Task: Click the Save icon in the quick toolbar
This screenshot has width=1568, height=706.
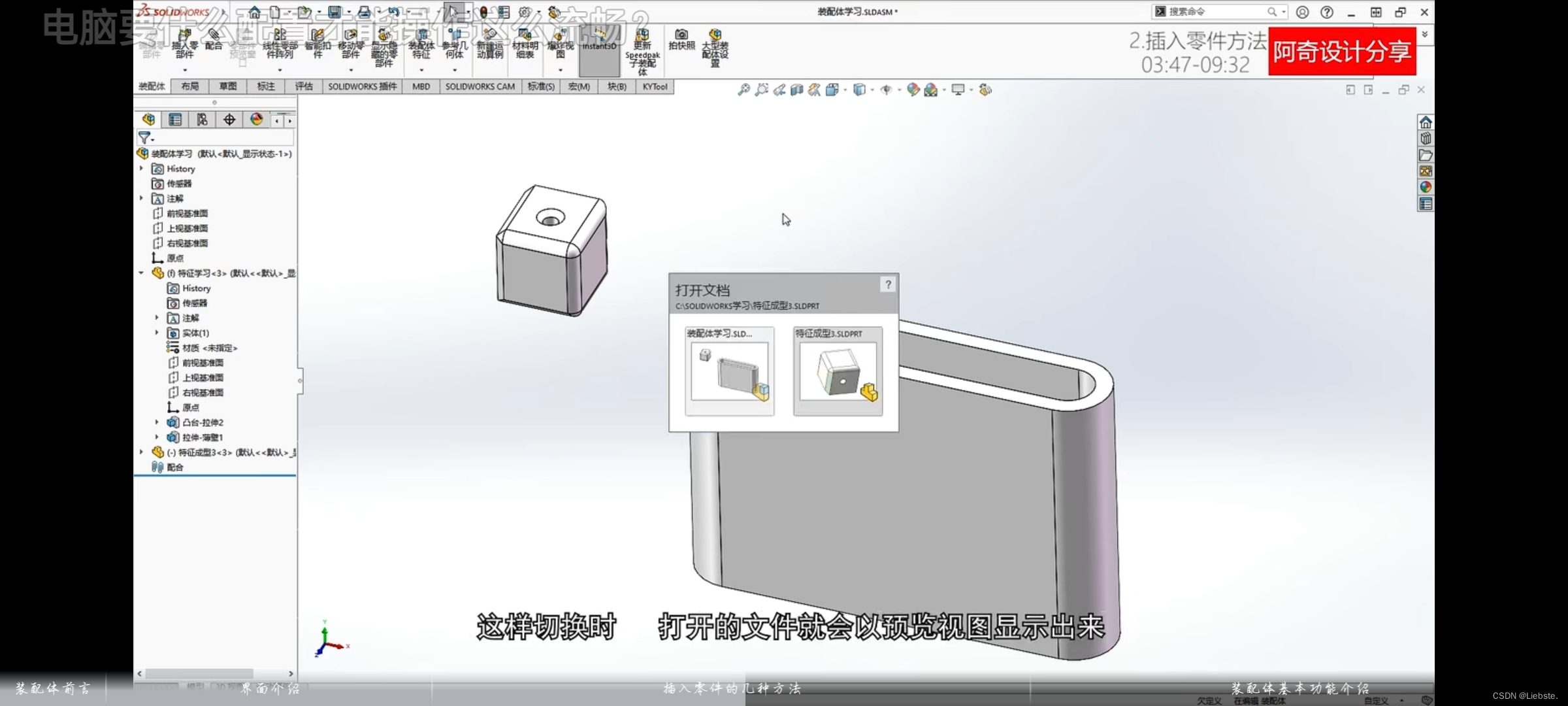Action: [x=335, y=12]
